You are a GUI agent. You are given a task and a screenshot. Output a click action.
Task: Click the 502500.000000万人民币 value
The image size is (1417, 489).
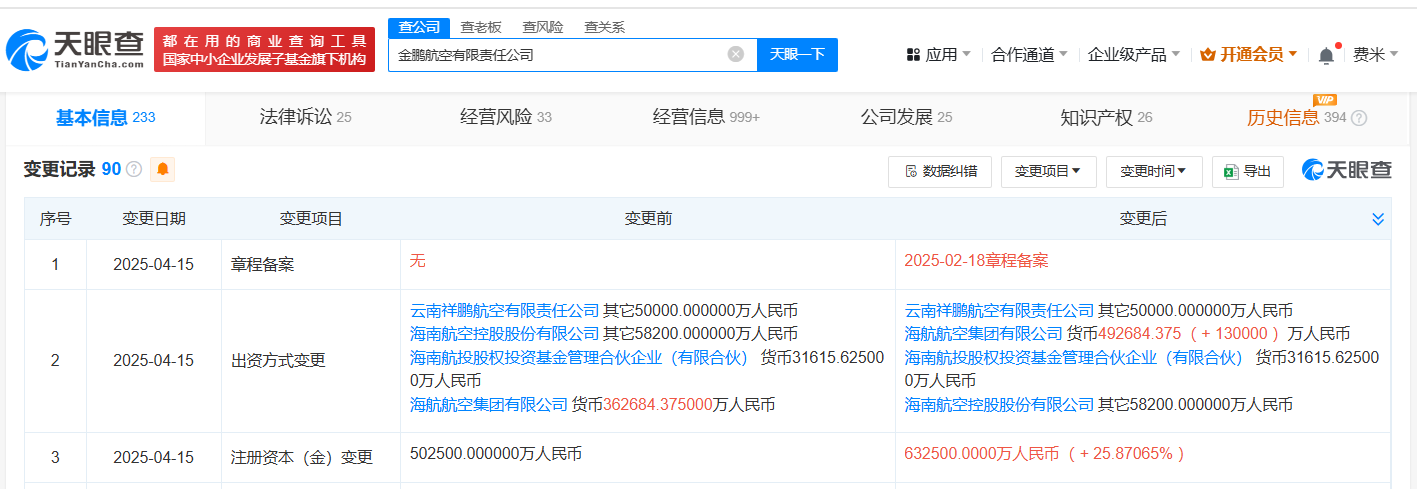click(496, 454)
